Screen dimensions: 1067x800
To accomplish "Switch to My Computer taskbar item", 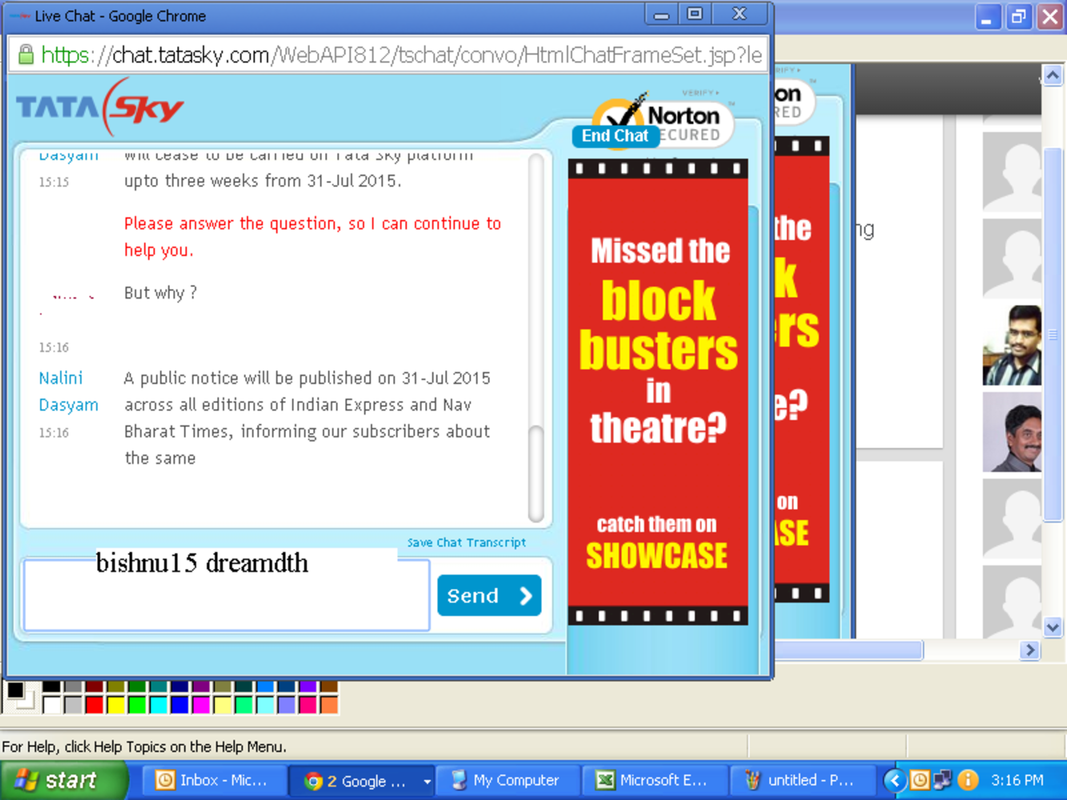I will click(x=507, y=780).
